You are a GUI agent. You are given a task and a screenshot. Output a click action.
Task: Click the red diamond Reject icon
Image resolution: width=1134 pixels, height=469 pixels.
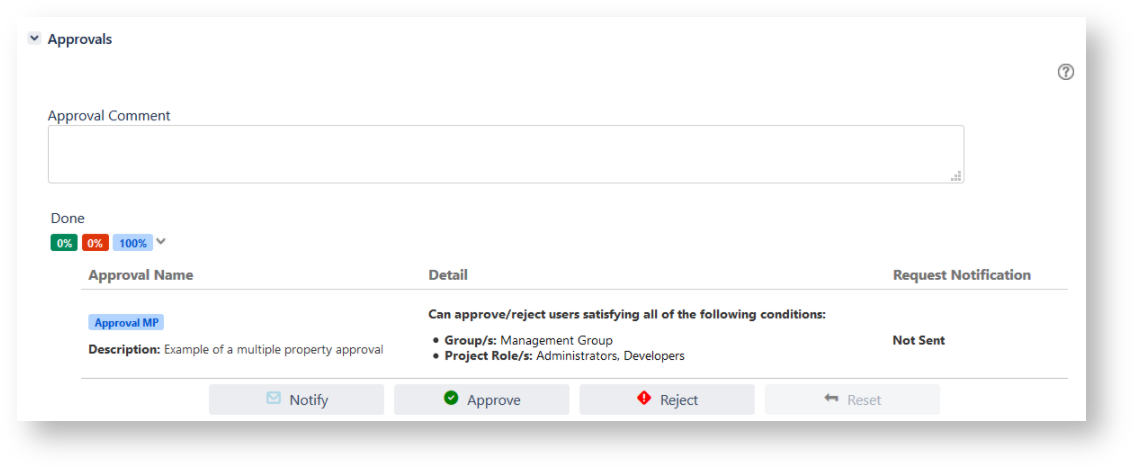(x=644, y=398)
